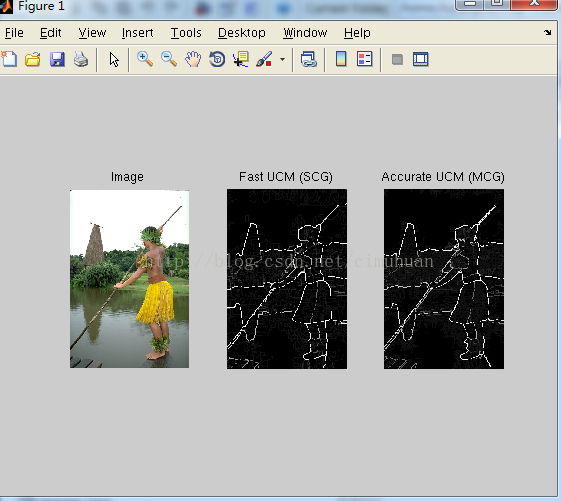This screenshot has width=561, height=501.
Task: Dock the figure using corner arrow
Action: point(547,33)
